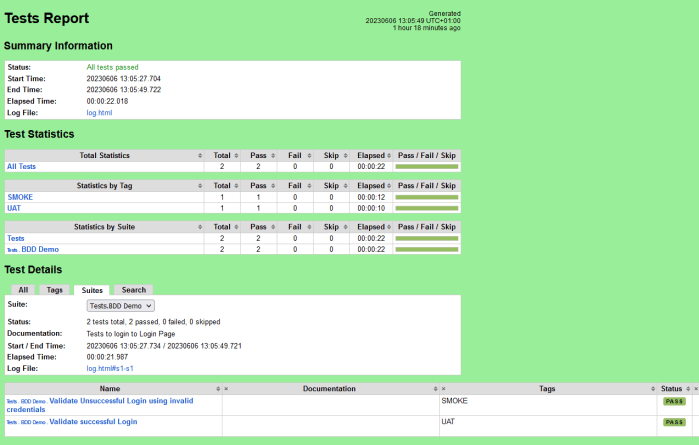Click the Tests suite link
Screen dimensions: 699x445
16,239
